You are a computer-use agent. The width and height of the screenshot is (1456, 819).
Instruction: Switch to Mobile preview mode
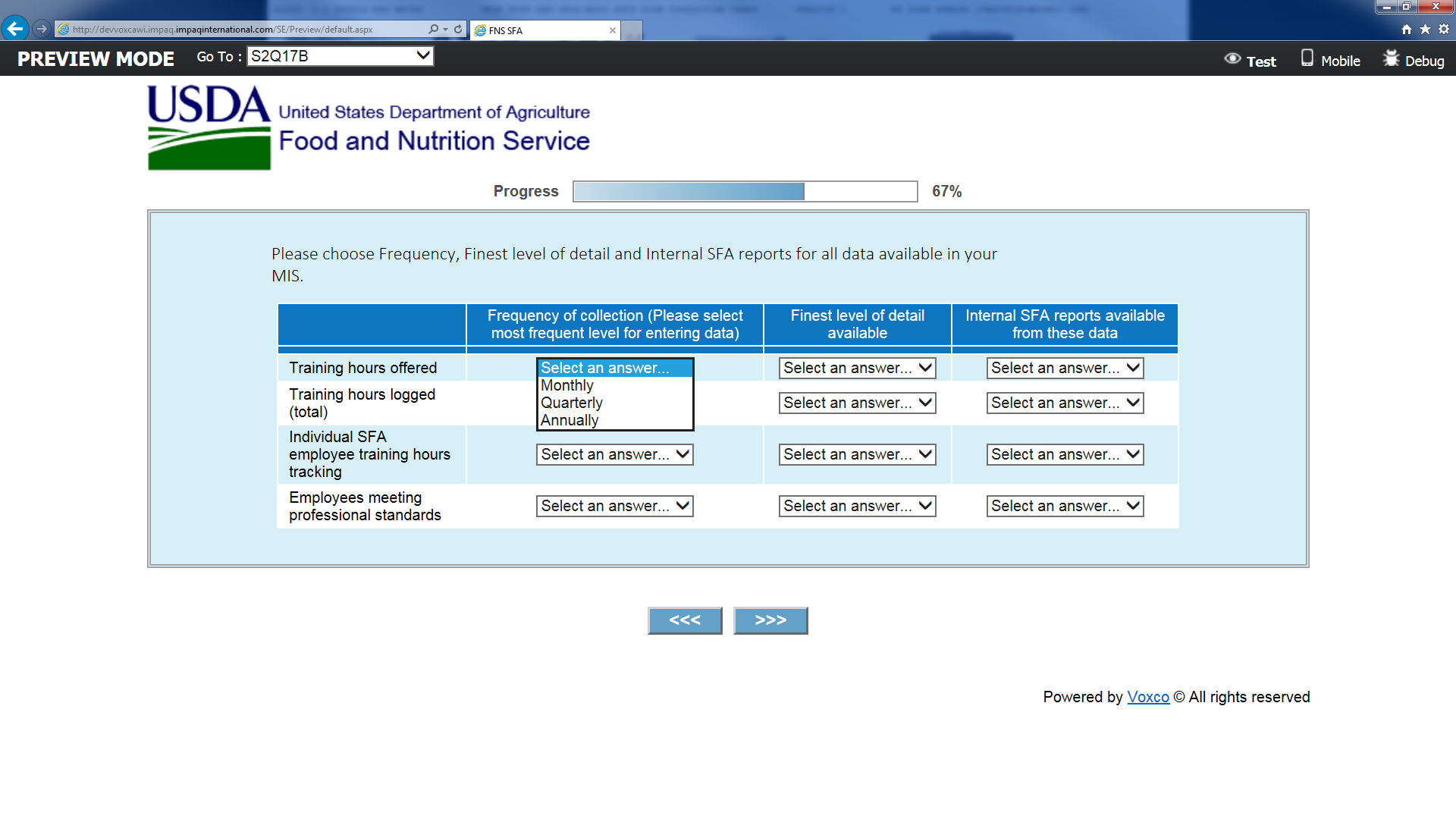pos(1331,60)
